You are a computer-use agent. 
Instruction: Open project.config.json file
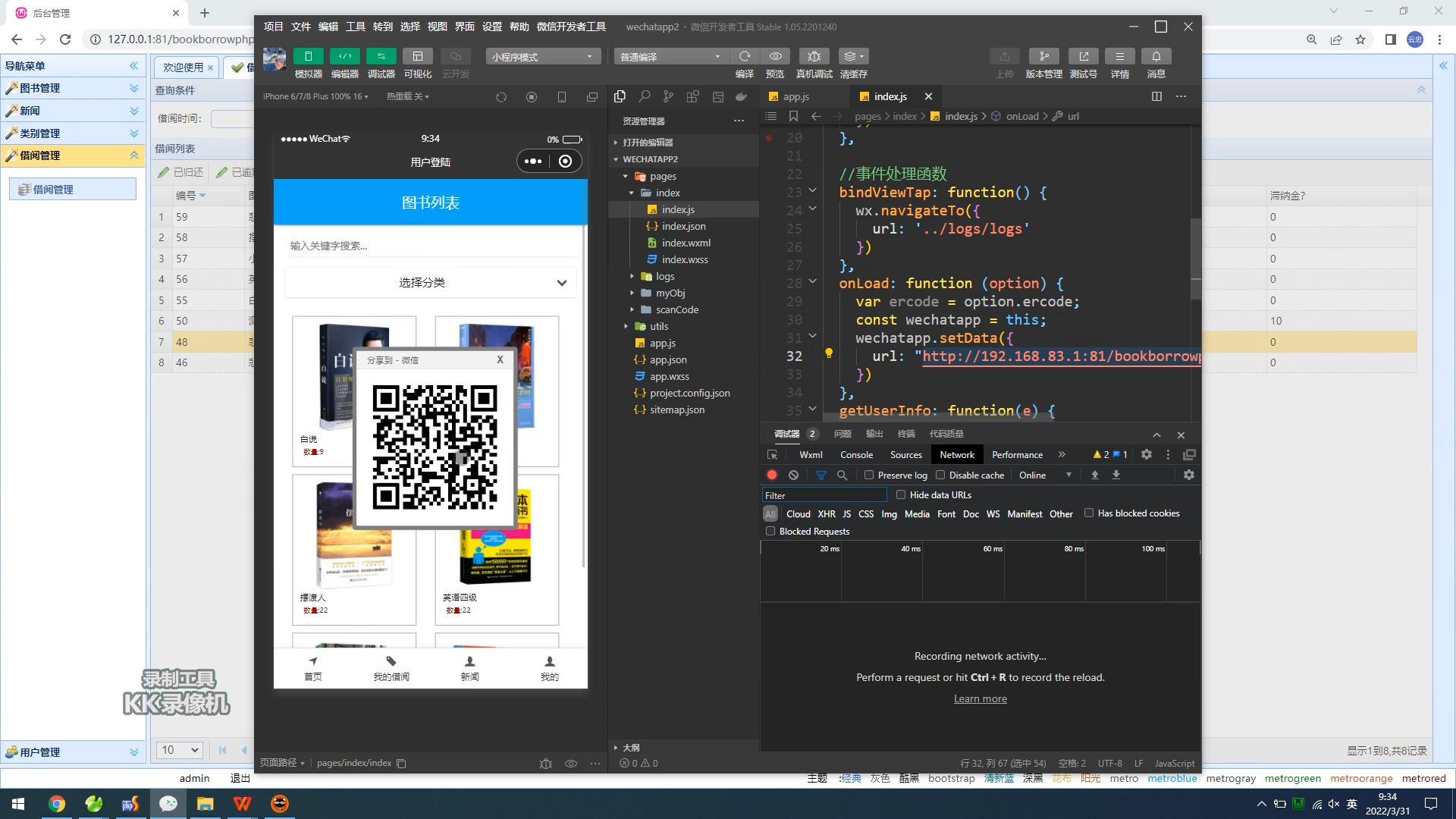689,393
